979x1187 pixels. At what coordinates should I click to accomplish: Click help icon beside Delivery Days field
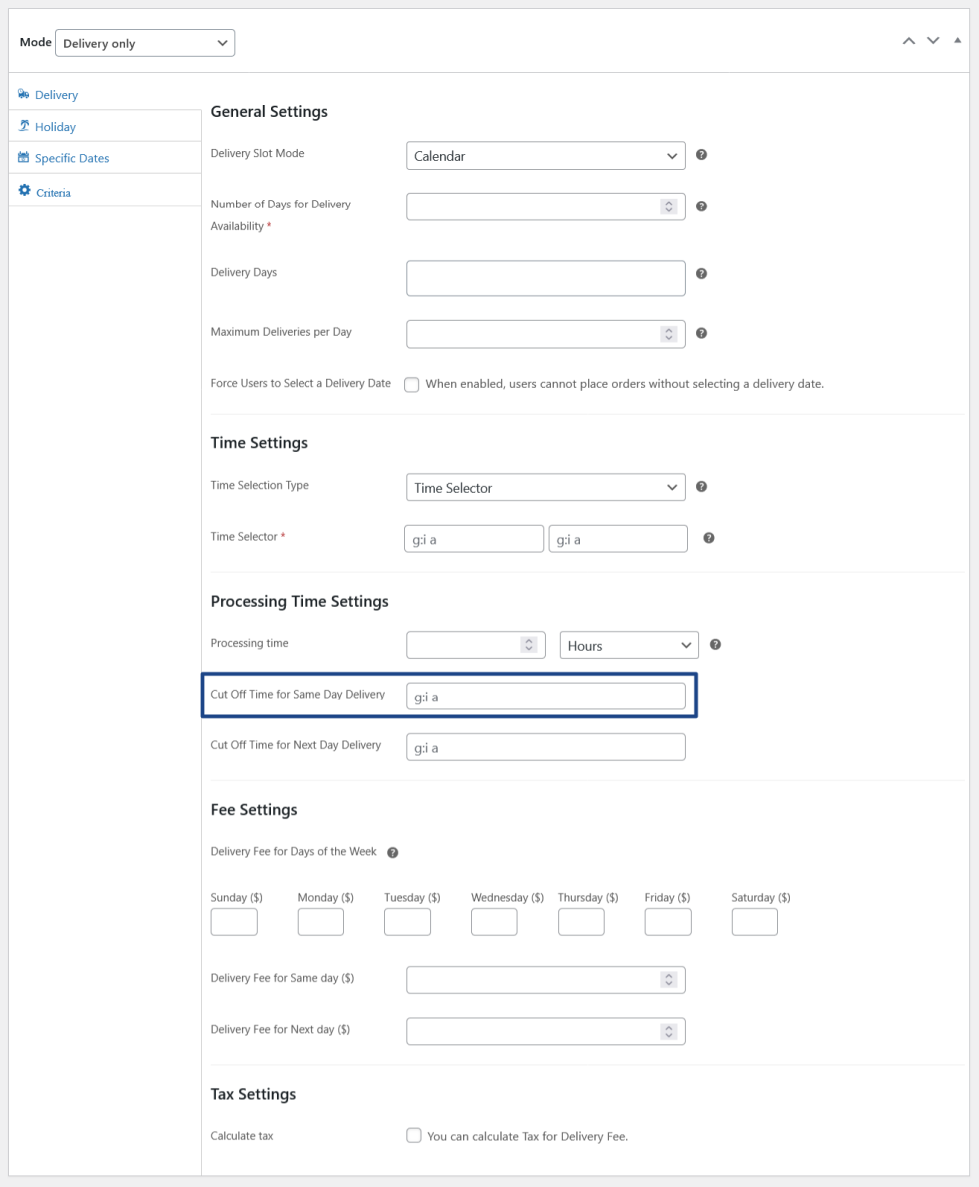(x=702, y=273)
